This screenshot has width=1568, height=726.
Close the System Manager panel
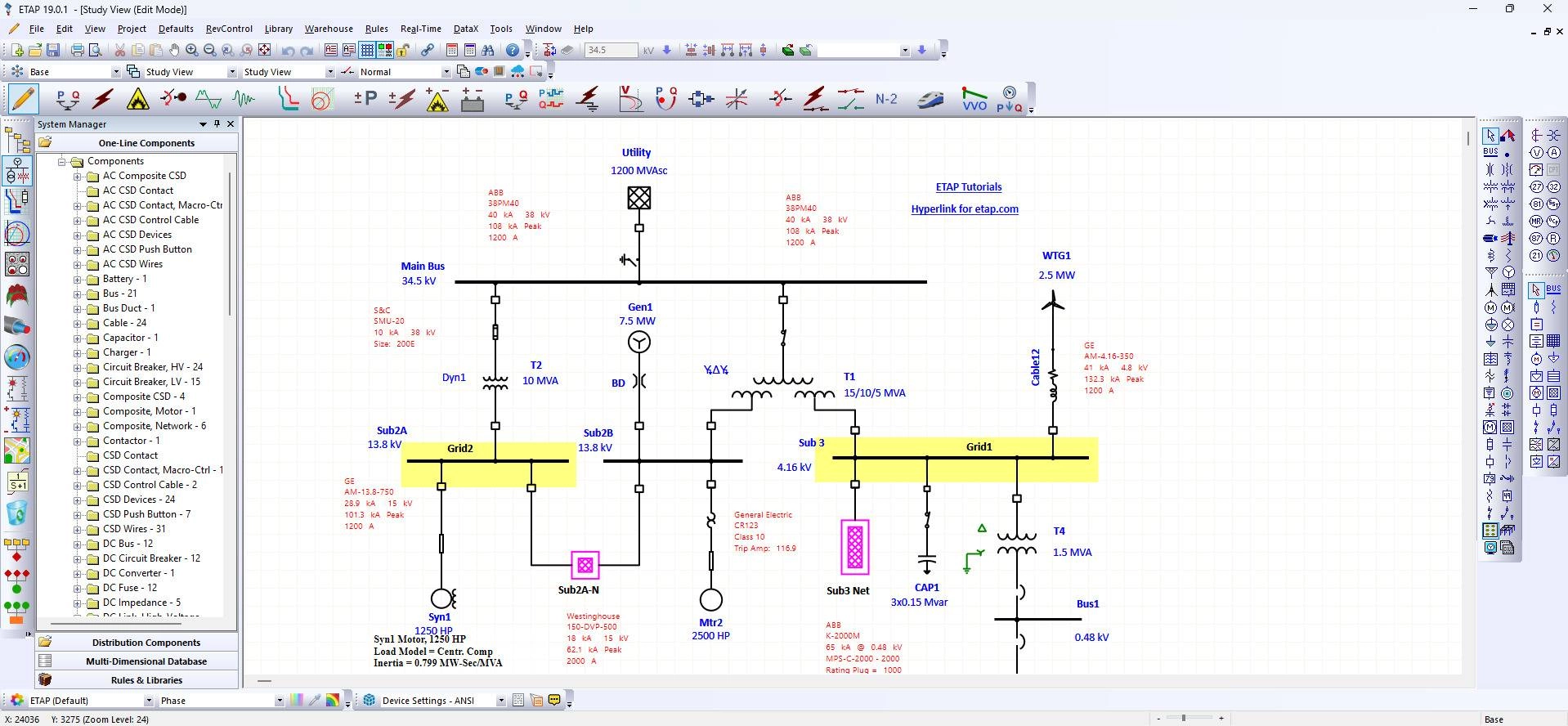(x=231, y=124)
